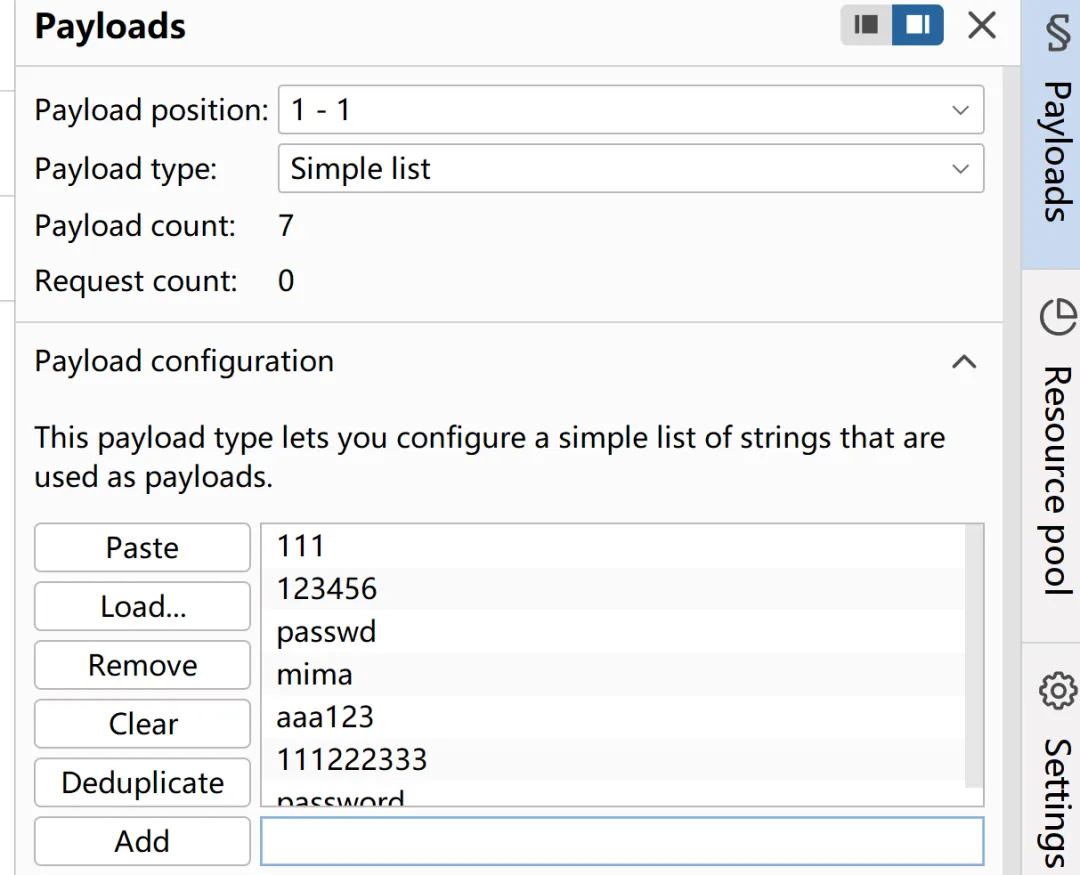Open the Resource pool side tab
Image resolution: width=1080 pixels, height=875 pixels.
(1057, 480)
